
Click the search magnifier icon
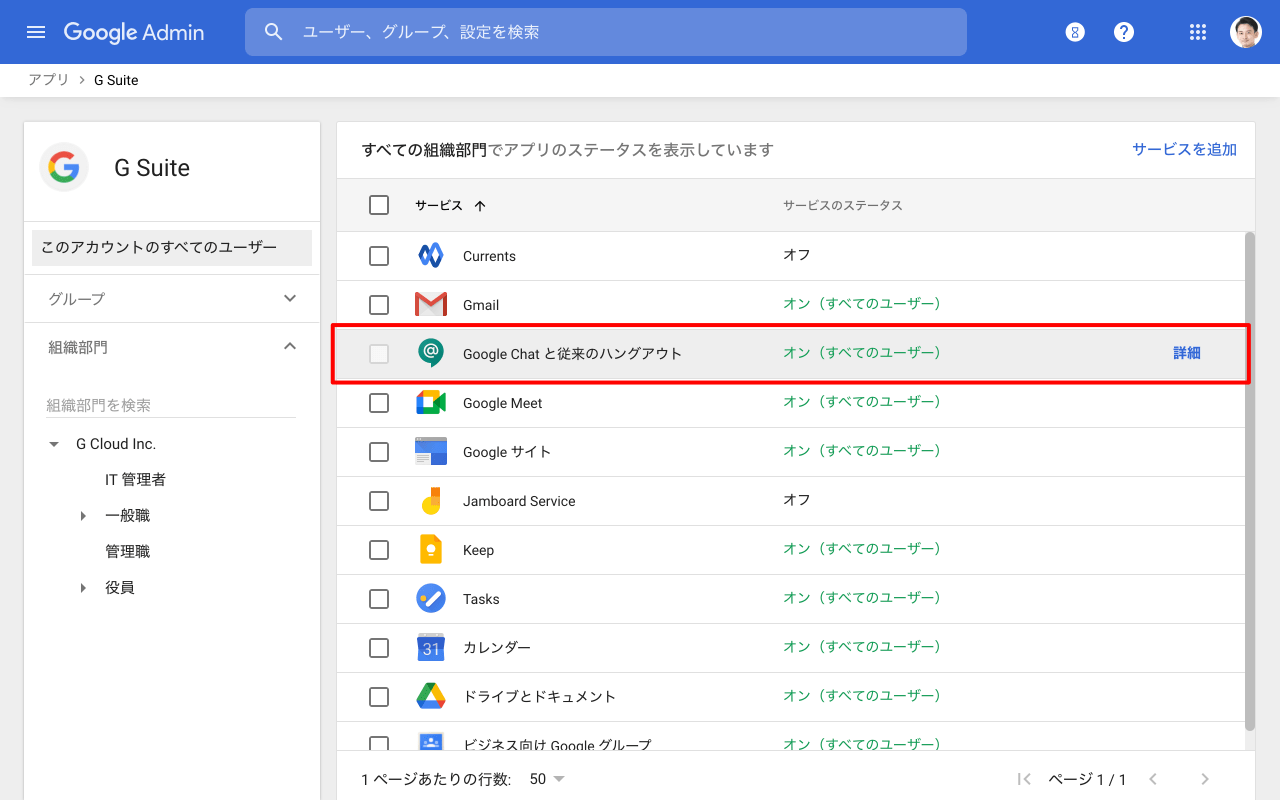[274, 32]
